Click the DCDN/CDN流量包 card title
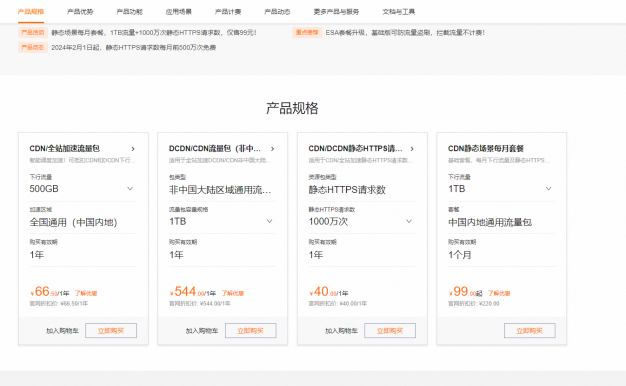Screen dimensions: 626x386 click(215, 148)
